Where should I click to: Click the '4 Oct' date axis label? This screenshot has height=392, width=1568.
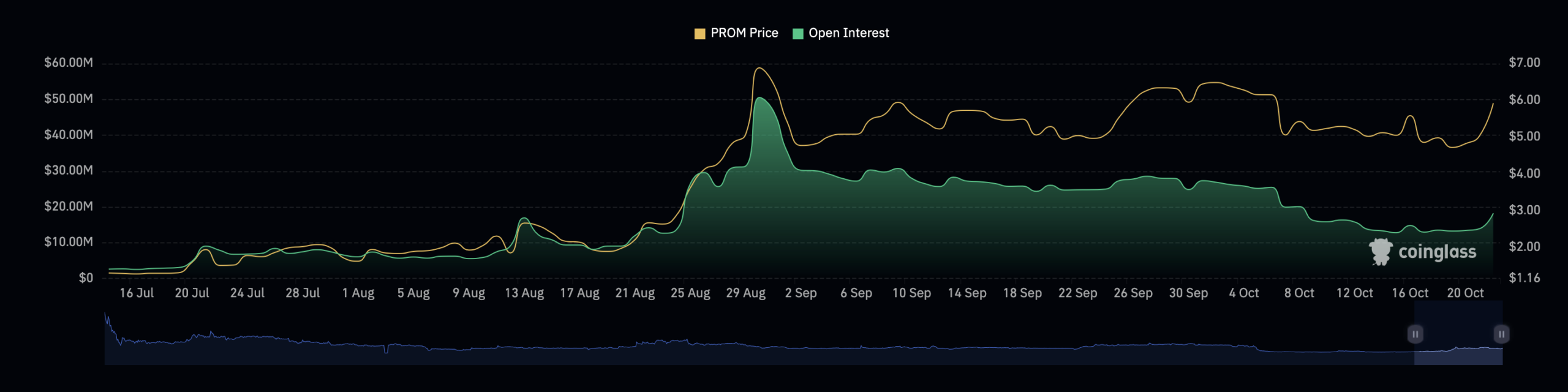pos(1244,293)
